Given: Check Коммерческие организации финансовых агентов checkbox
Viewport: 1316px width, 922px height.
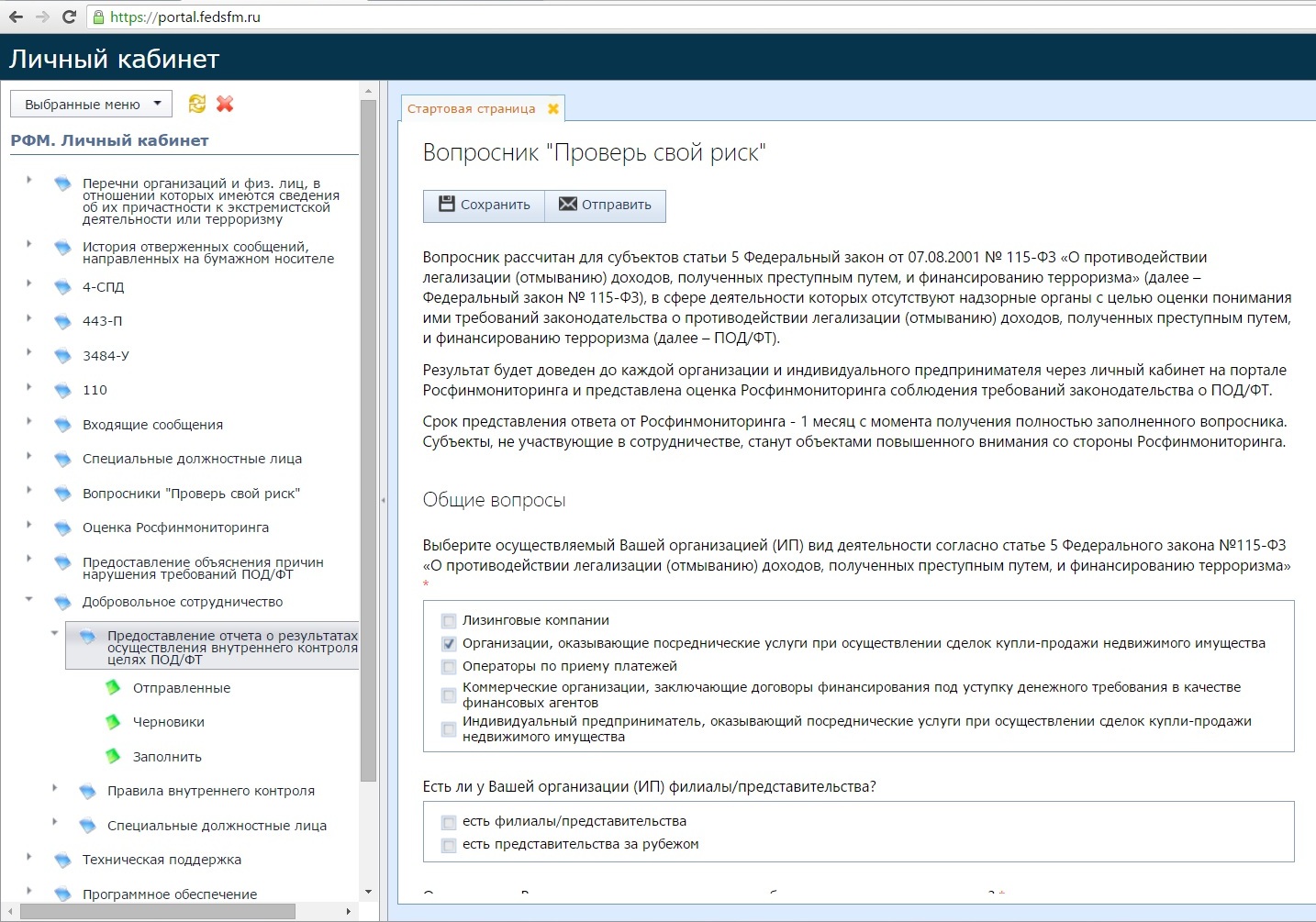Looking at the screenshot, I should coord(449,695).
